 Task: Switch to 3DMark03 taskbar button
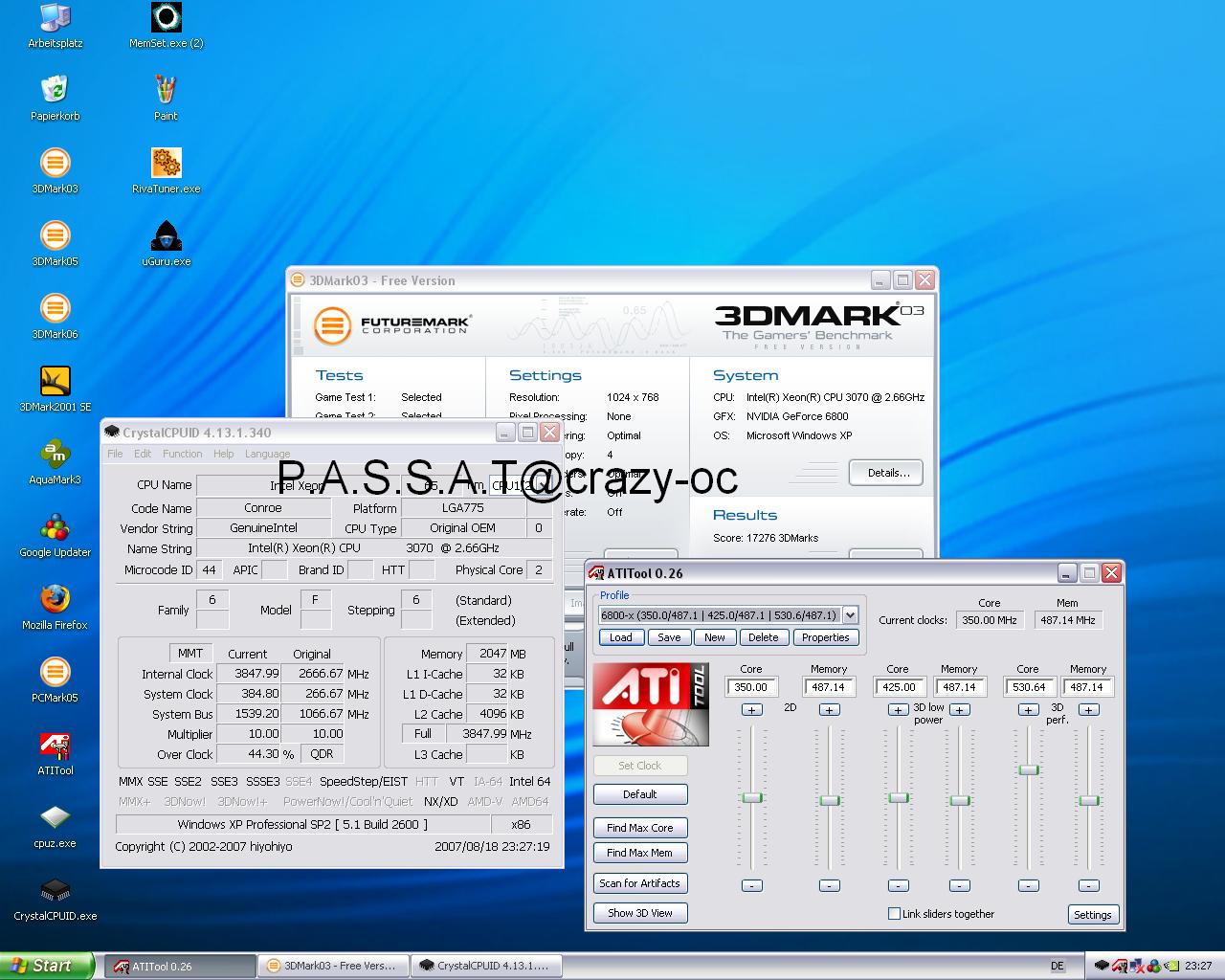coord(333,966)
